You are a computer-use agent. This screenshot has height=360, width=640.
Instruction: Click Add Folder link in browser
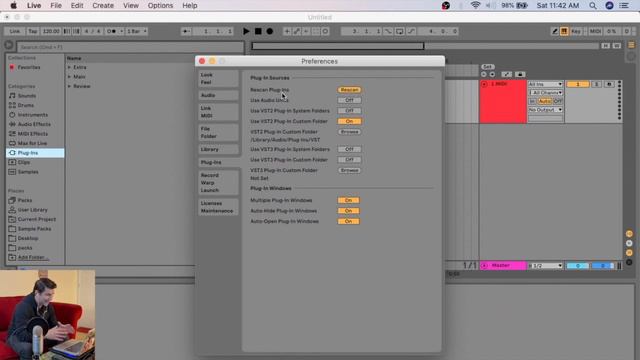point(33,257)
